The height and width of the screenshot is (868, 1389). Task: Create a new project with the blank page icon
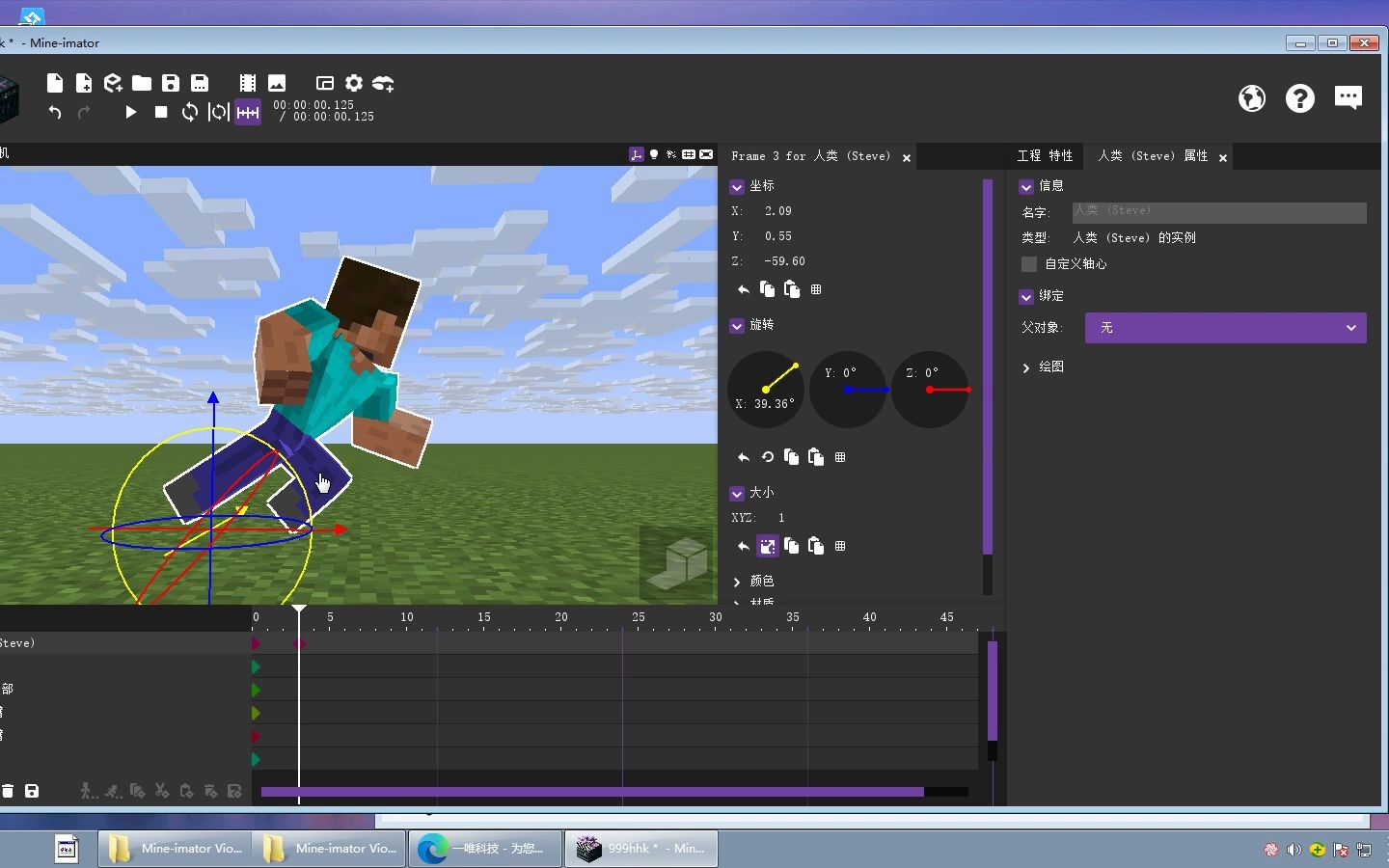pyautogui.click(x=55, y=83)
